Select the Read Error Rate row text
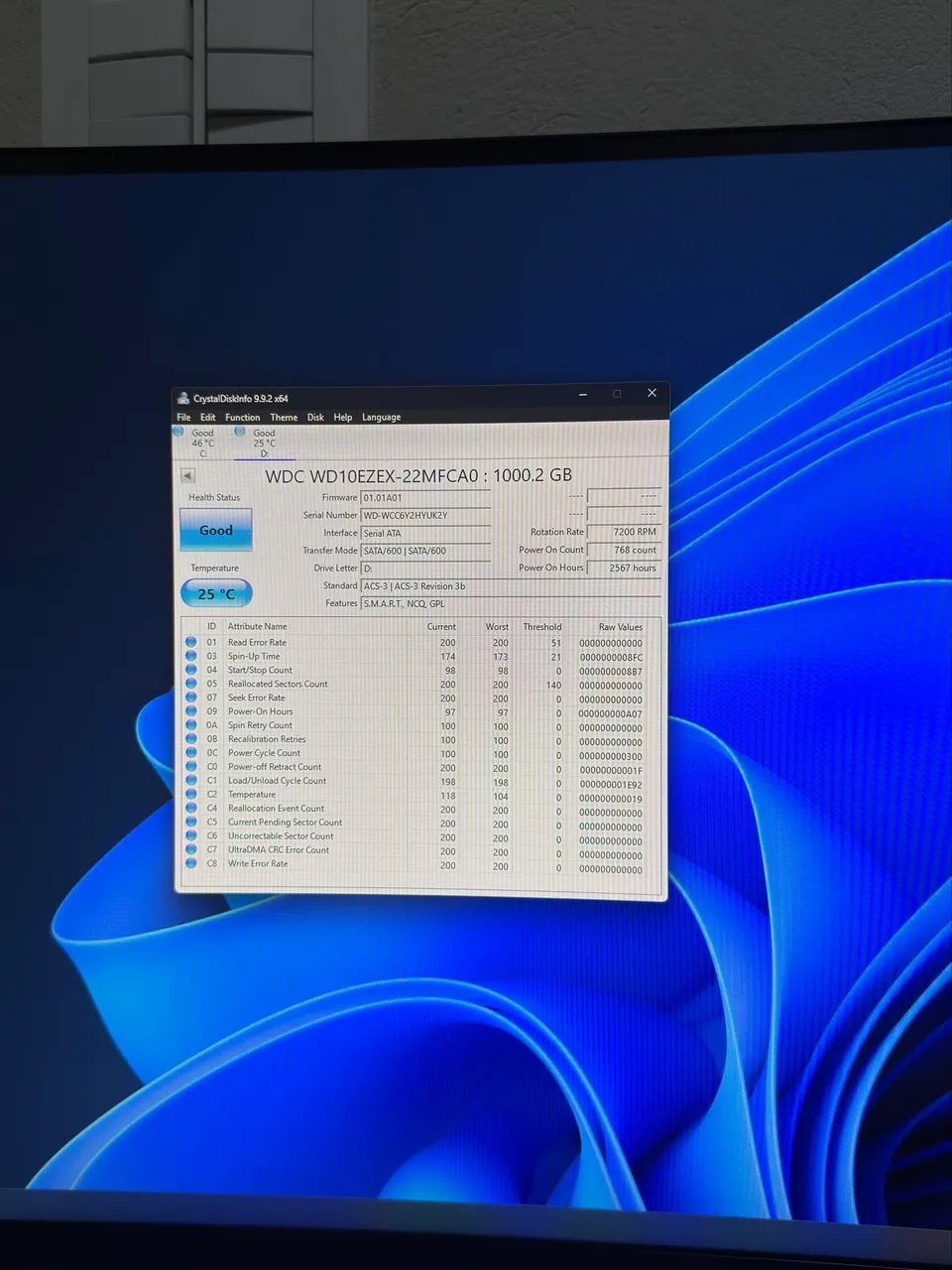The height and width of the screenshot is (1270, 952). click(x=257, y=642)
